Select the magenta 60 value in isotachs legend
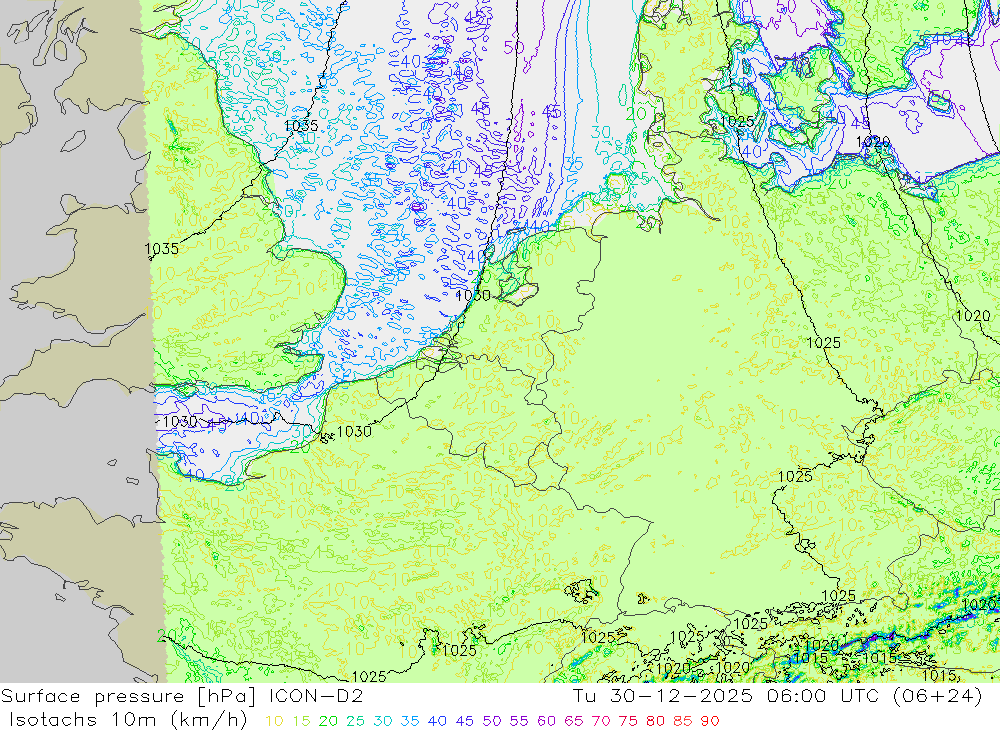Screen dimensions: 1000x733 pyautogui.click(x=547, y=722)
